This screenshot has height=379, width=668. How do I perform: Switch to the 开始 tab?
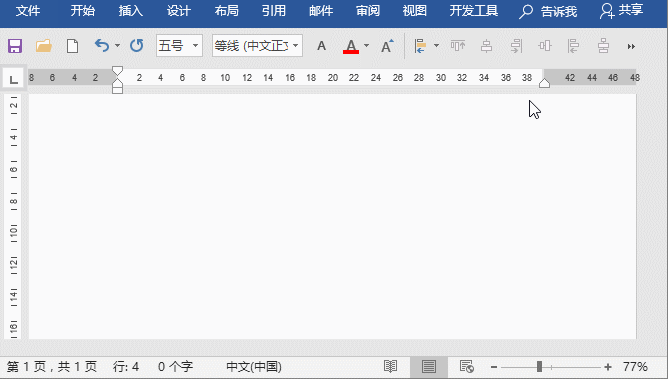pyautogui.click(x=83, y=11)
